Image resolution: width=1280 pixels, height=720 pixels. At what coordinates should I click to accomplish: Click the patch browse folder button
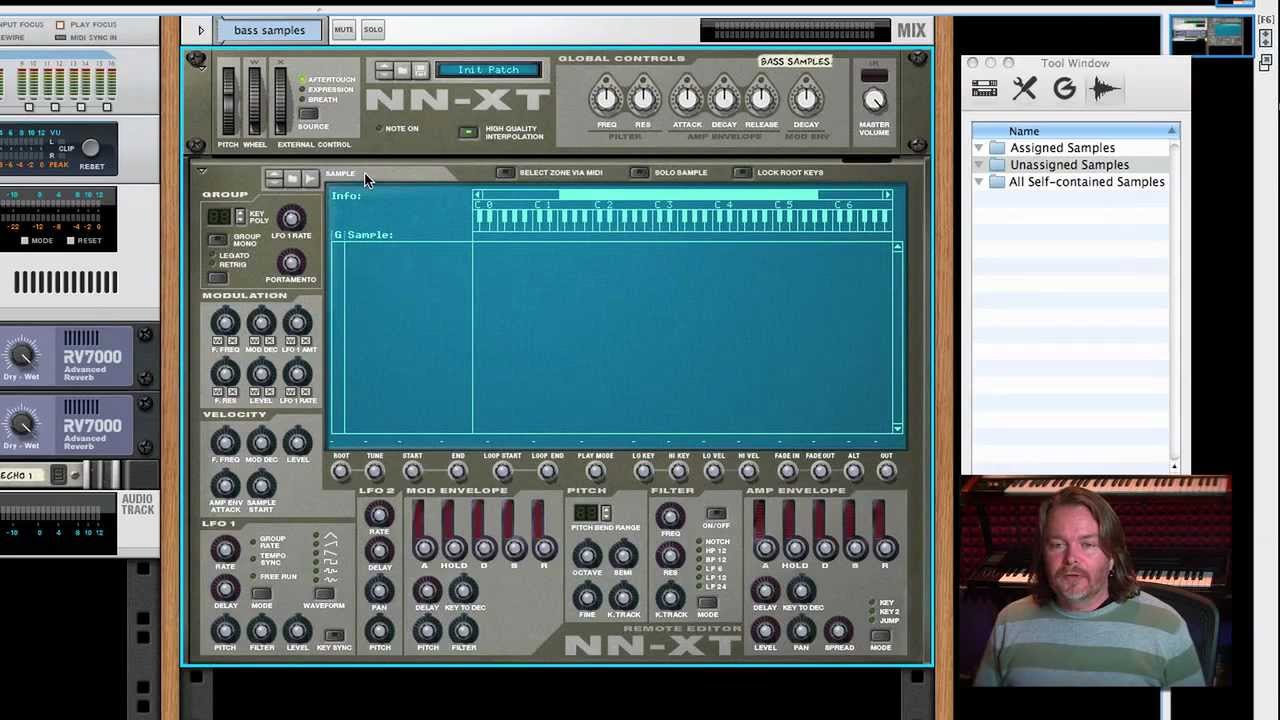(x=402, y=70)
